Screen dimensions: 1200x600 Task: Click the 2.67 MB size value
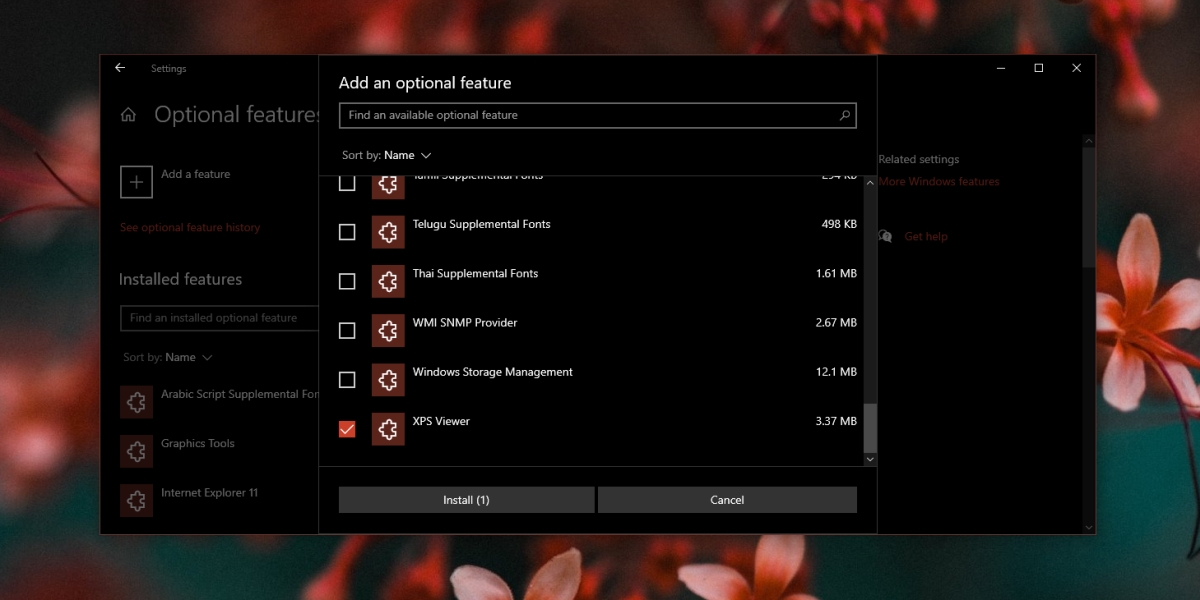pyautogui.click(x=836, y=323)
